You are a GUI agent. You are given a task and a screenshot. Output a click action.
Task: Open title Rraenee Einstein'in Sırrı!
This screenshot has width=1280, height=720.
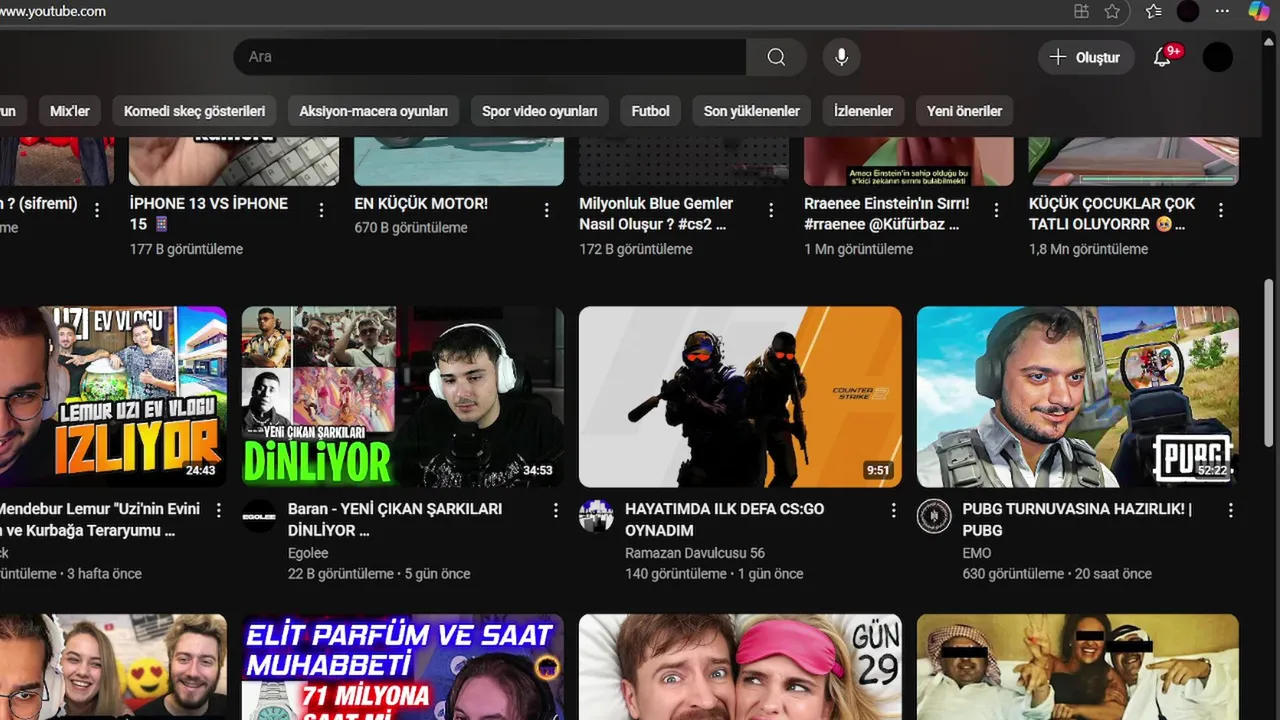[x=887, y=214]
